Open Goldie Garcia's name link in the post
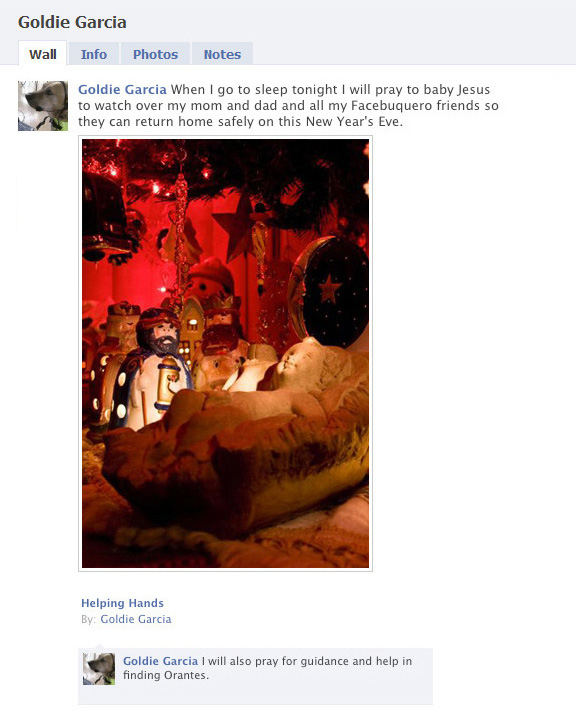The height and width of the screenshot is (725, 576). point(122,89)
